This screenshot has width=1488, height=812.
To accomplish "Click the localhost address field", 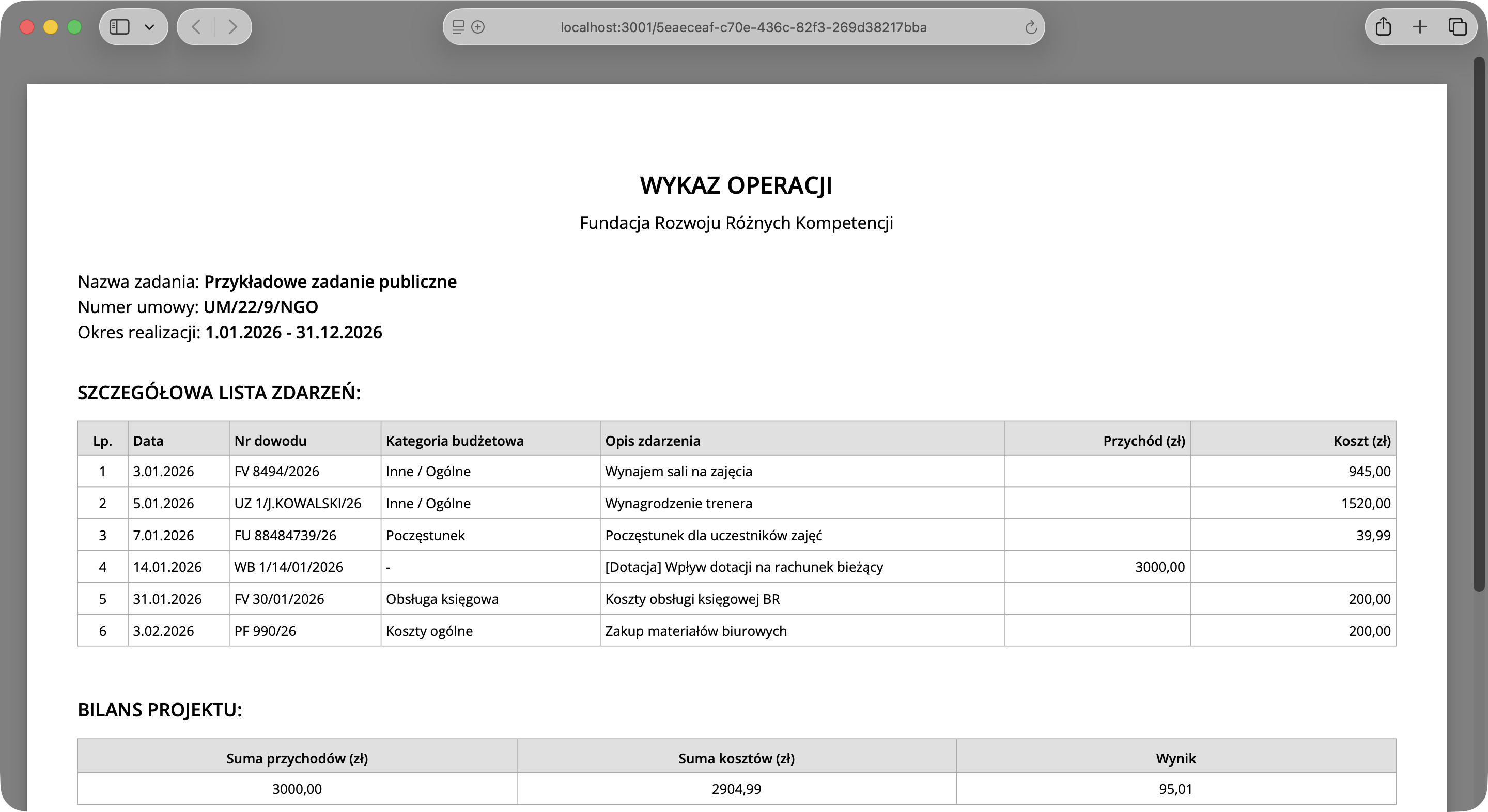I will [743, 26].
